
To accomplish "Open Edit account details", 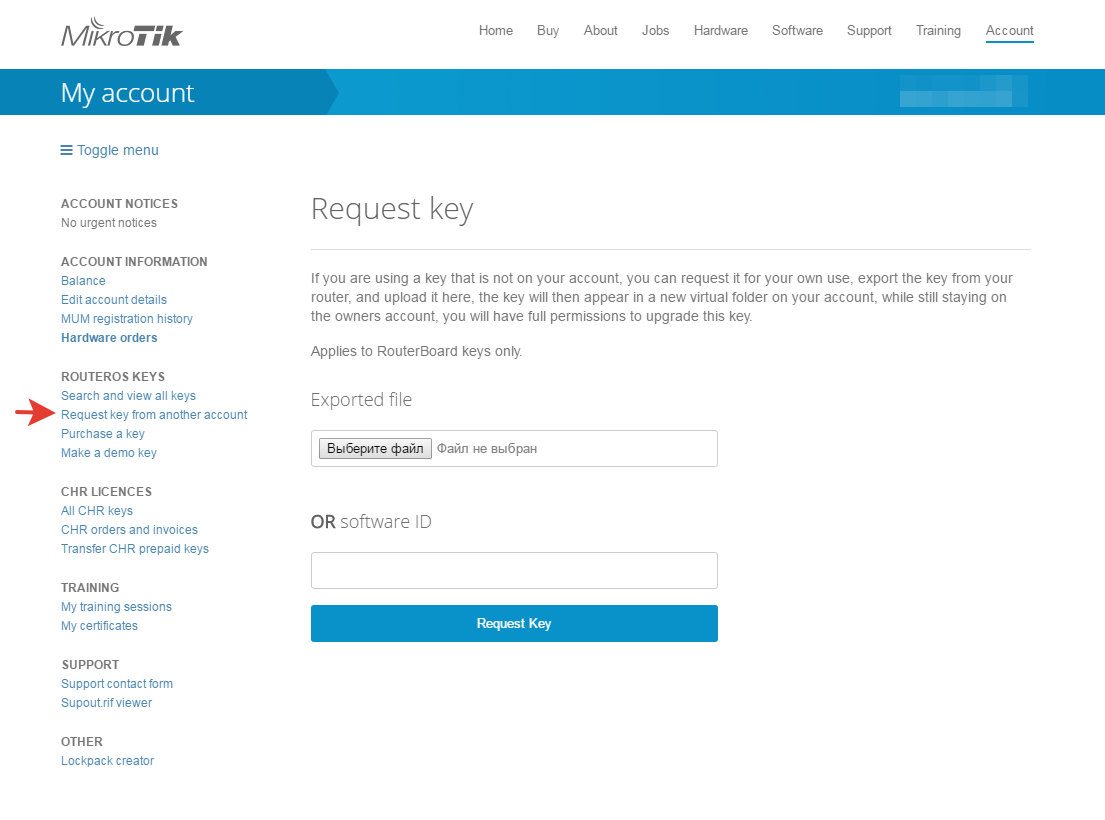I will 113,299.
